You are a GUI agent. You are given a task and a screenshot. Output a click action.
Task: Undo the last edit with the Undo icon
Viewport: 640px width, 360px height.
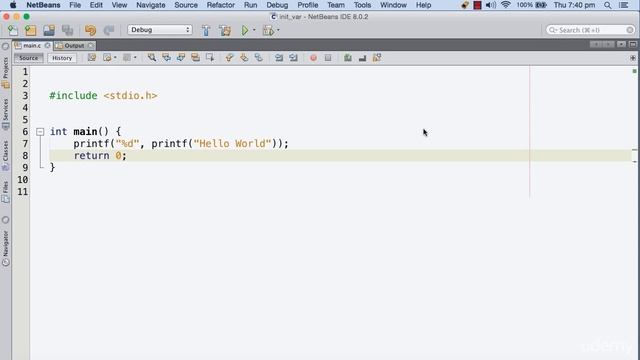point(90,30)
